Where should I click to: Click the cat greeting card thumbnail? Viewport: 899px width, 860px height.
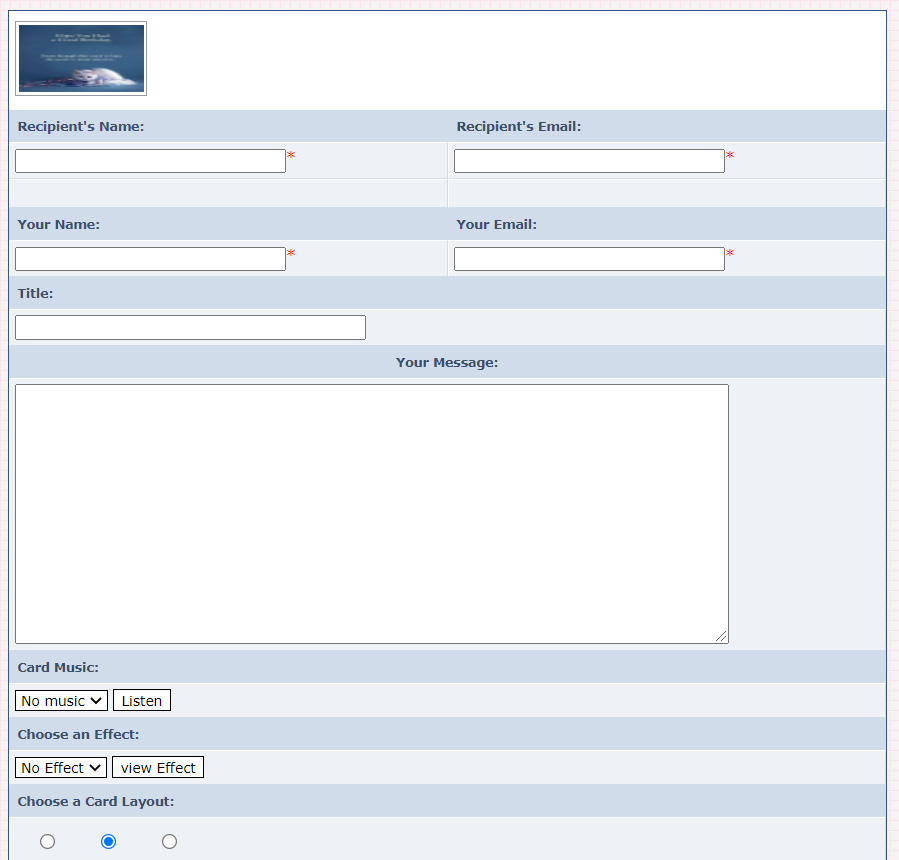coord(81,58)
